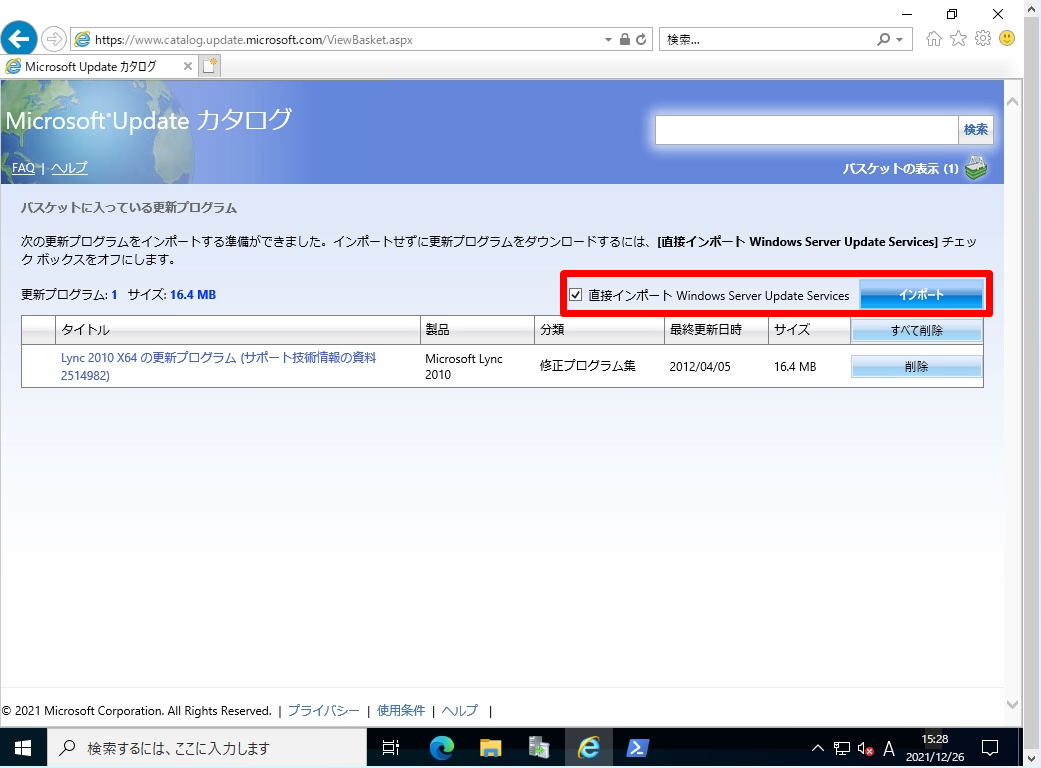This screenshot has height=768, width=1041.
Task: Open Server Manager from the taskbar
Action: pos(539,748)
